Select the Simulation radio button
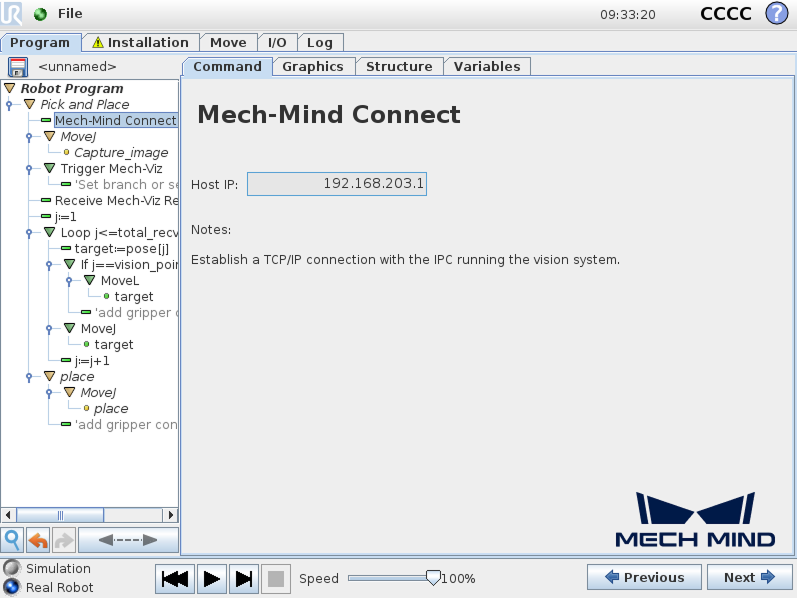The width and height of the screenshot is (797, 598). (12, 568)
